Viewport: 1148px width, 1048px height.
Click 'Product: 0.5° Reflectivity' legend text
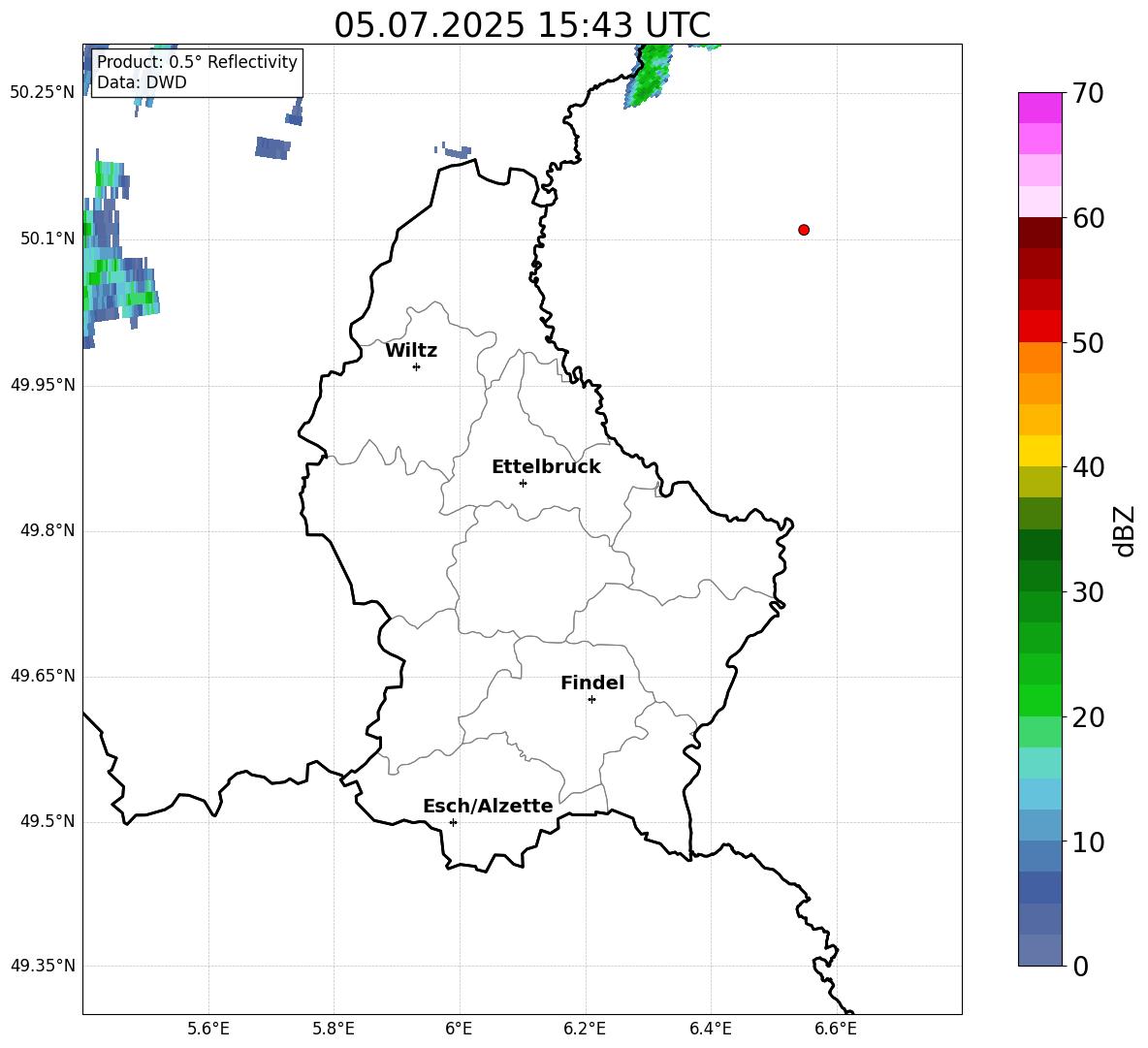coord(197,61)
